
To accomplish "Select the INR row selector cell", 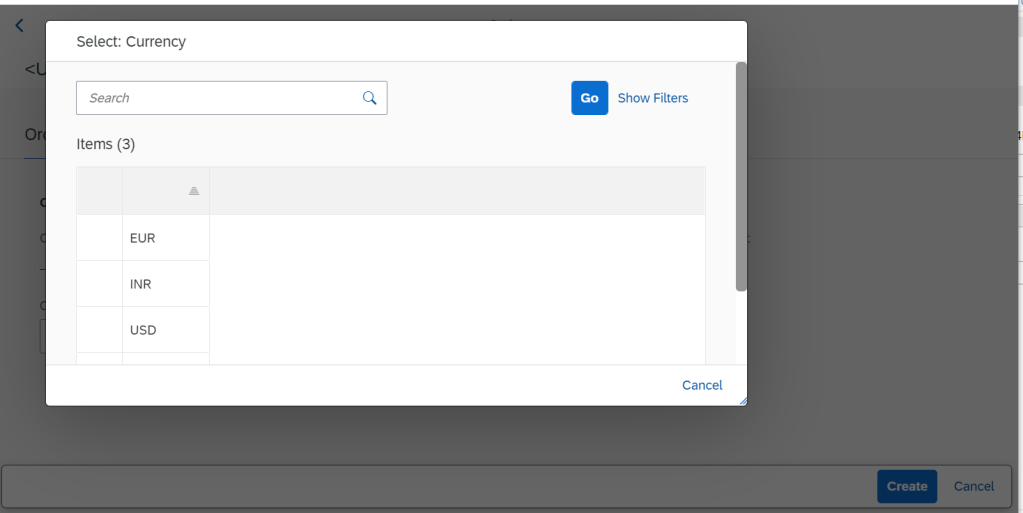I will [x=99, y=284].
